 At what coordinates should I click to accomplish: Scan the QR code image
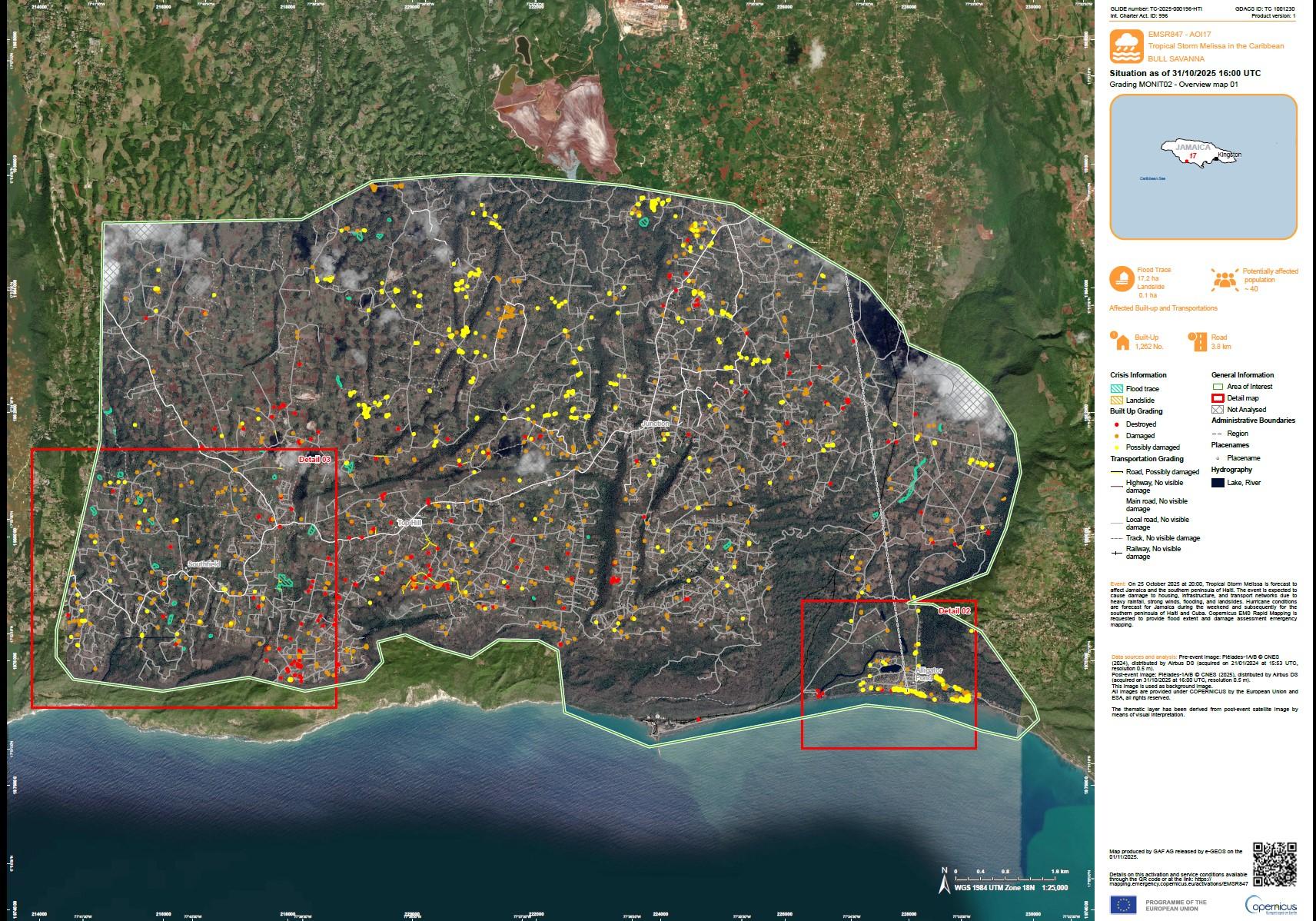coord(1274,864)
